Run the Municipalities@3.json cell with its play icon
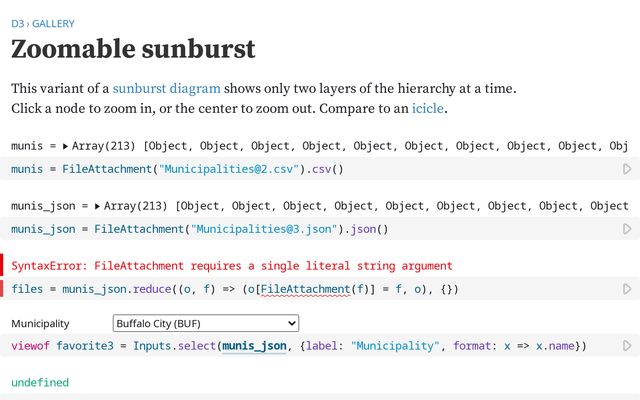640x400 pixels. [x=627, y=229]
